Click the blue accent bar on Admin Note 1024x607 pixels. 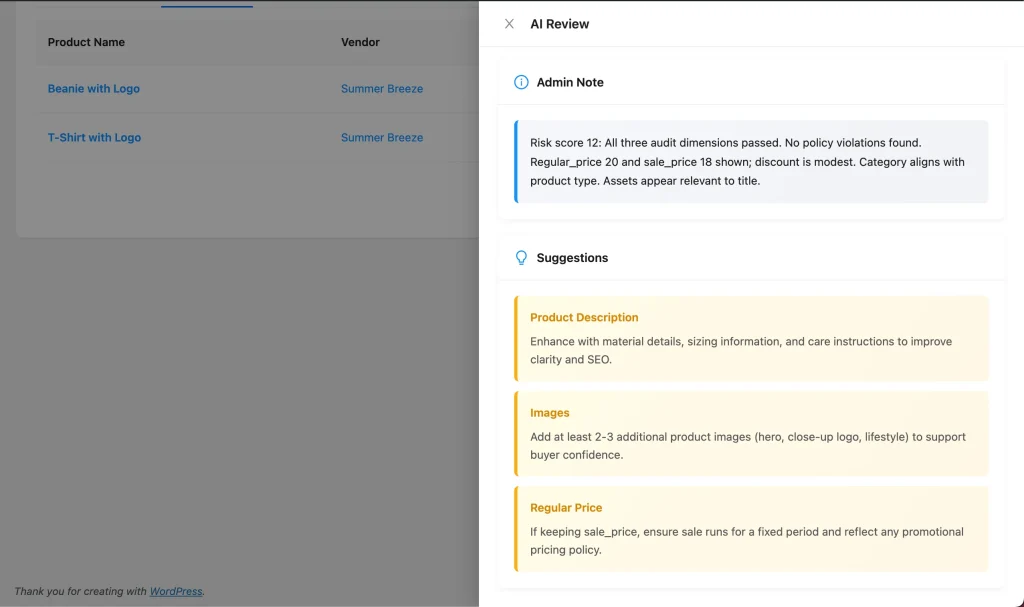[x=515, y=161]
